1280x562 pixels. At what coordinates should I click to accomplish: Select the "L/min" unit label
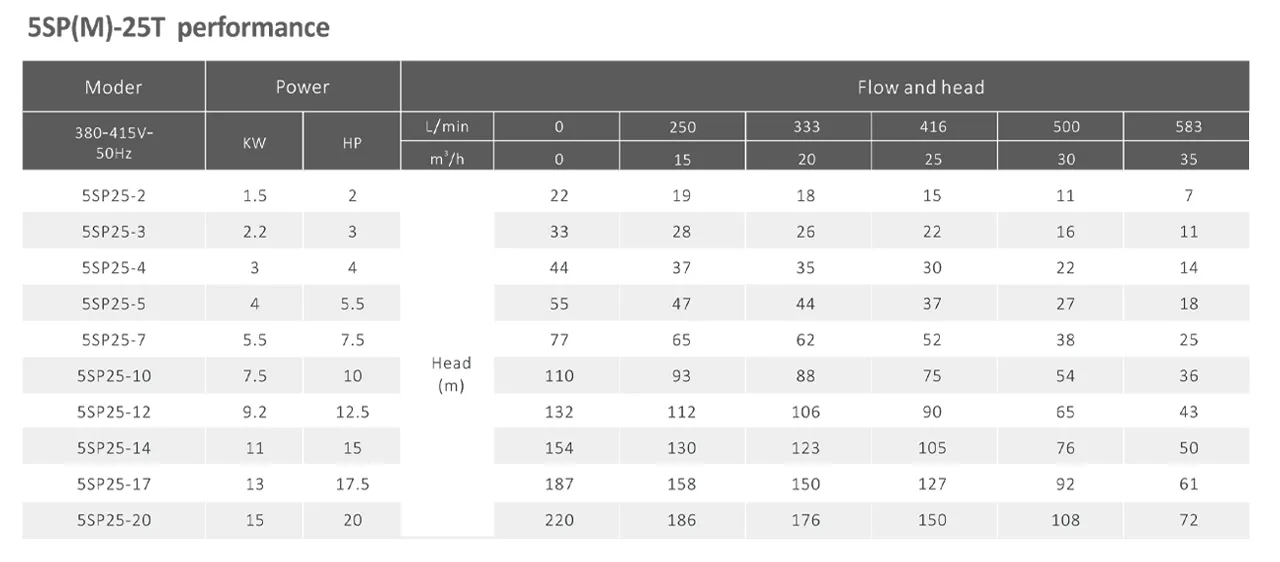446,127
